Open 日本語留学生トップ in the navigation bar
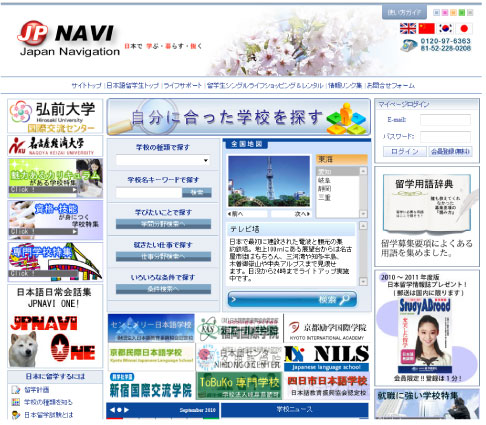 133,86
